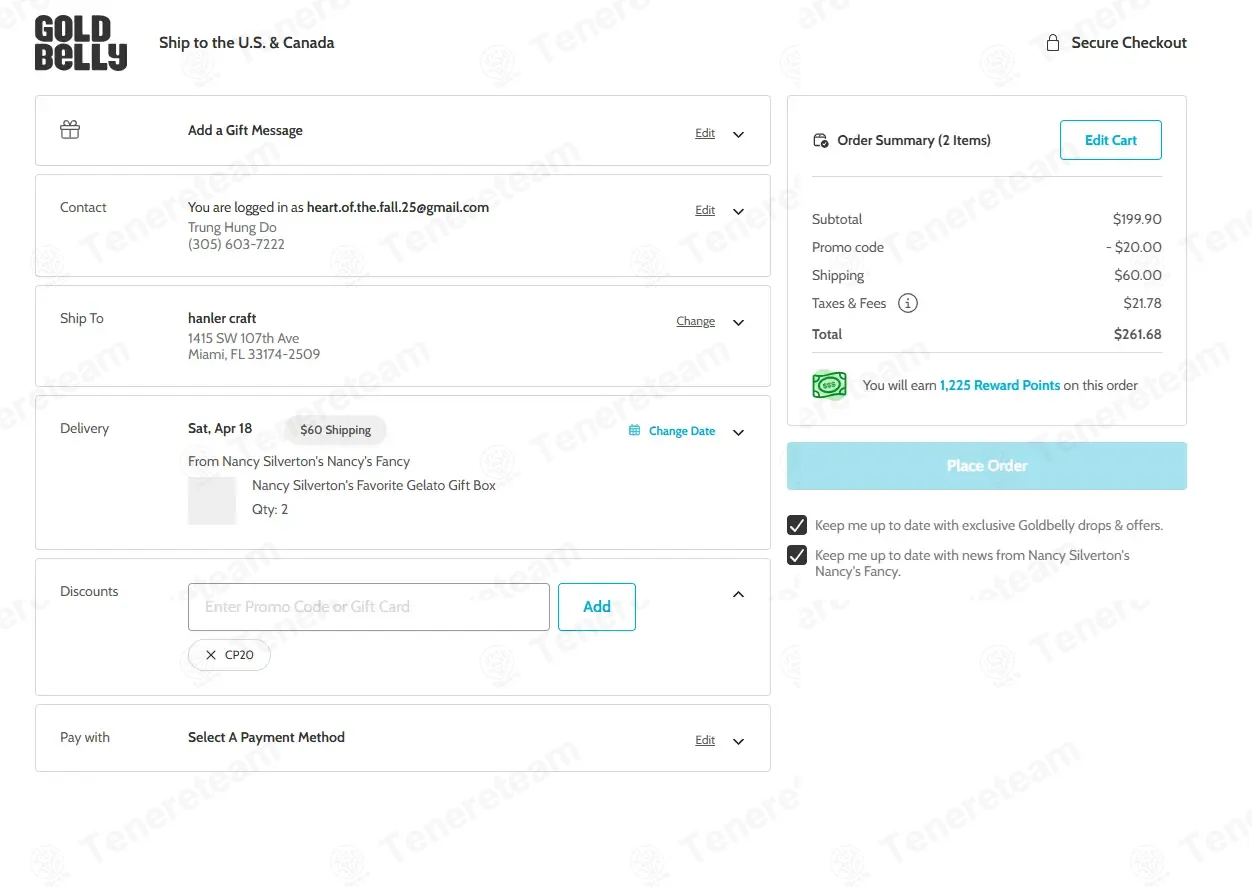Open the 1,225 Reward Points link
This screenshot has height=887, width=1252.
(1000, 385)
